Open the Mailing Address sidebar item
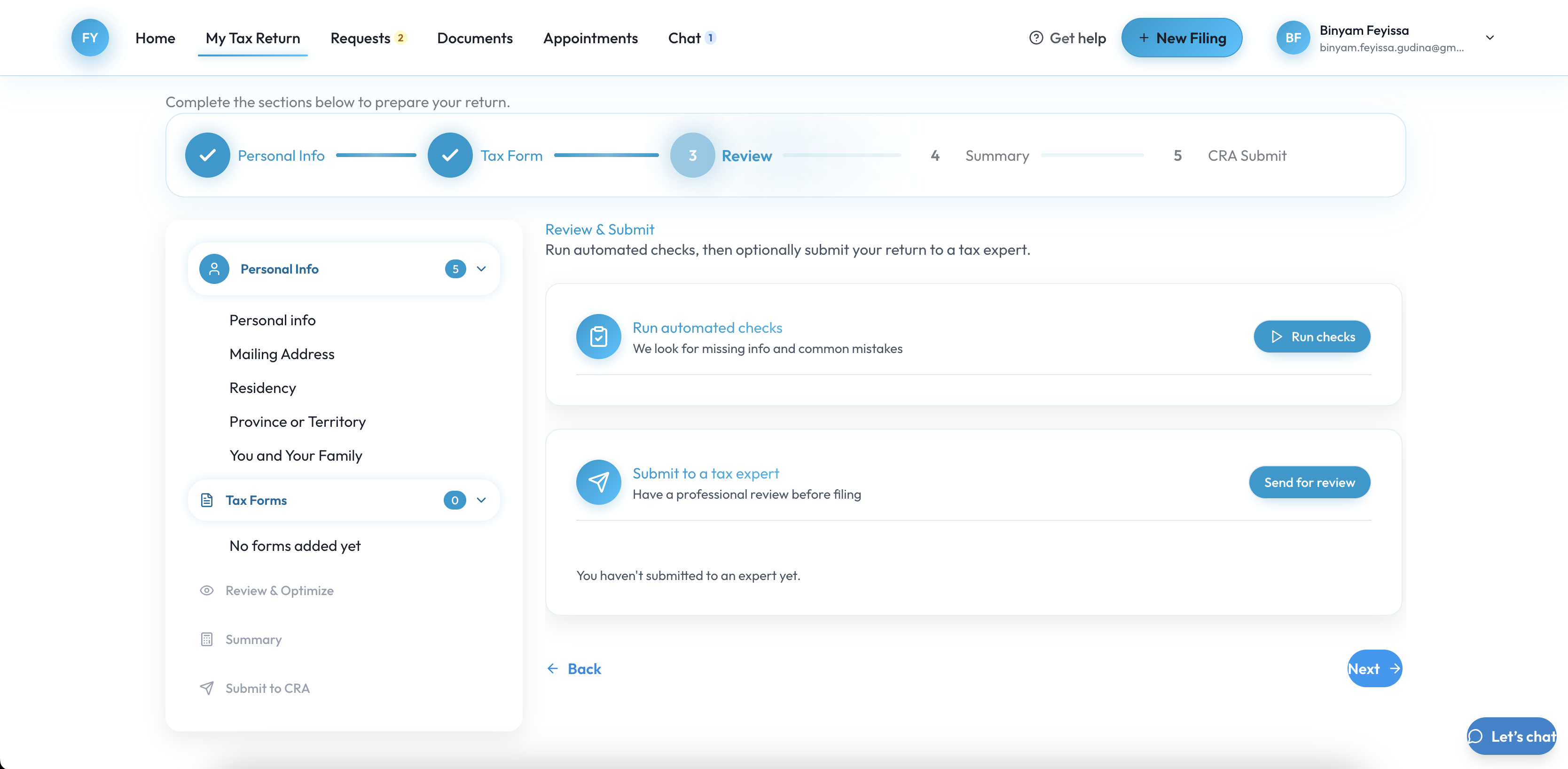 tap(282, 354)
